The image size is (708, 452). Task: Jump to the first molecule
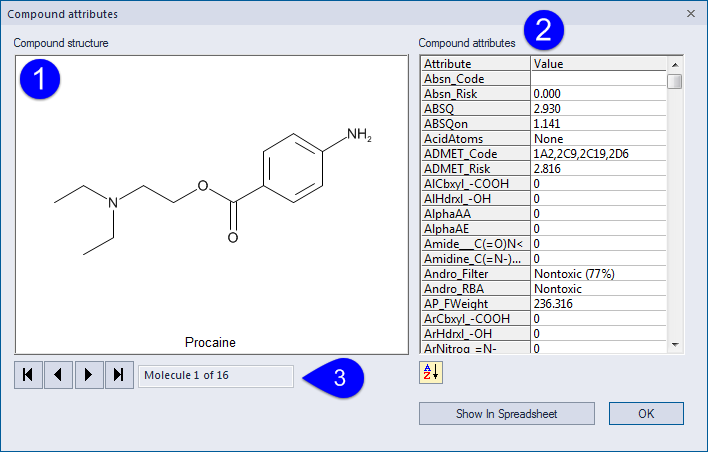click(x=28, y=375)
